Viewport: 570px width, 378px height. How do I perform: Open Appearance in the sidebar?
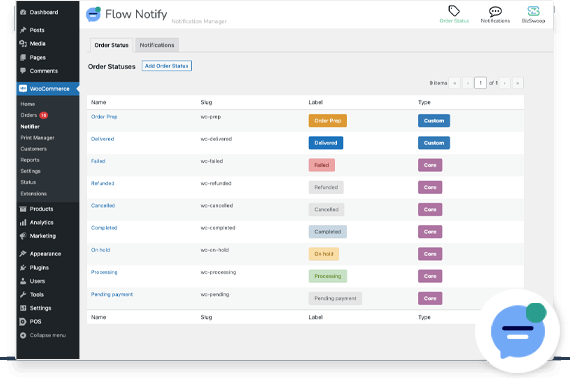click(x=45, y=254)
